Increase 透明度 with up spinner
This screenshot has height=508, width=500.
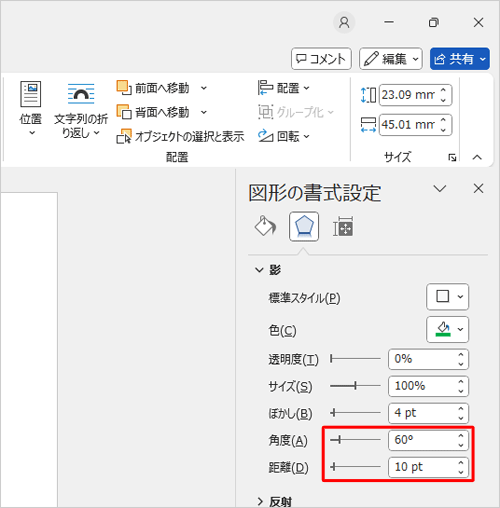(x=461, y=355)
